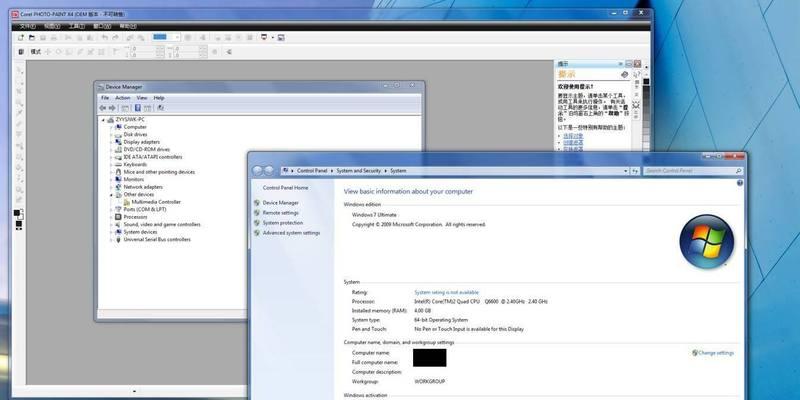Image resolution: width=800 pixels, height=400 pixels.
Task: Open System protection link
Action: pos(283,223)
